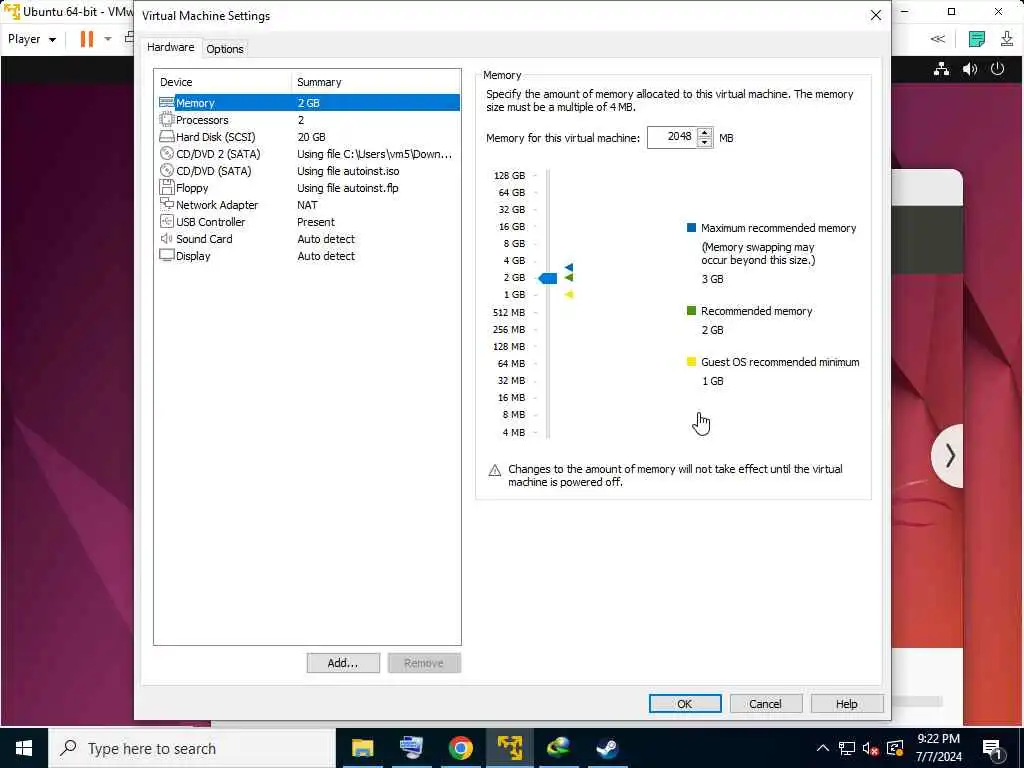Click the VMware download tools icon
1024x768 pixels.
1006,39
